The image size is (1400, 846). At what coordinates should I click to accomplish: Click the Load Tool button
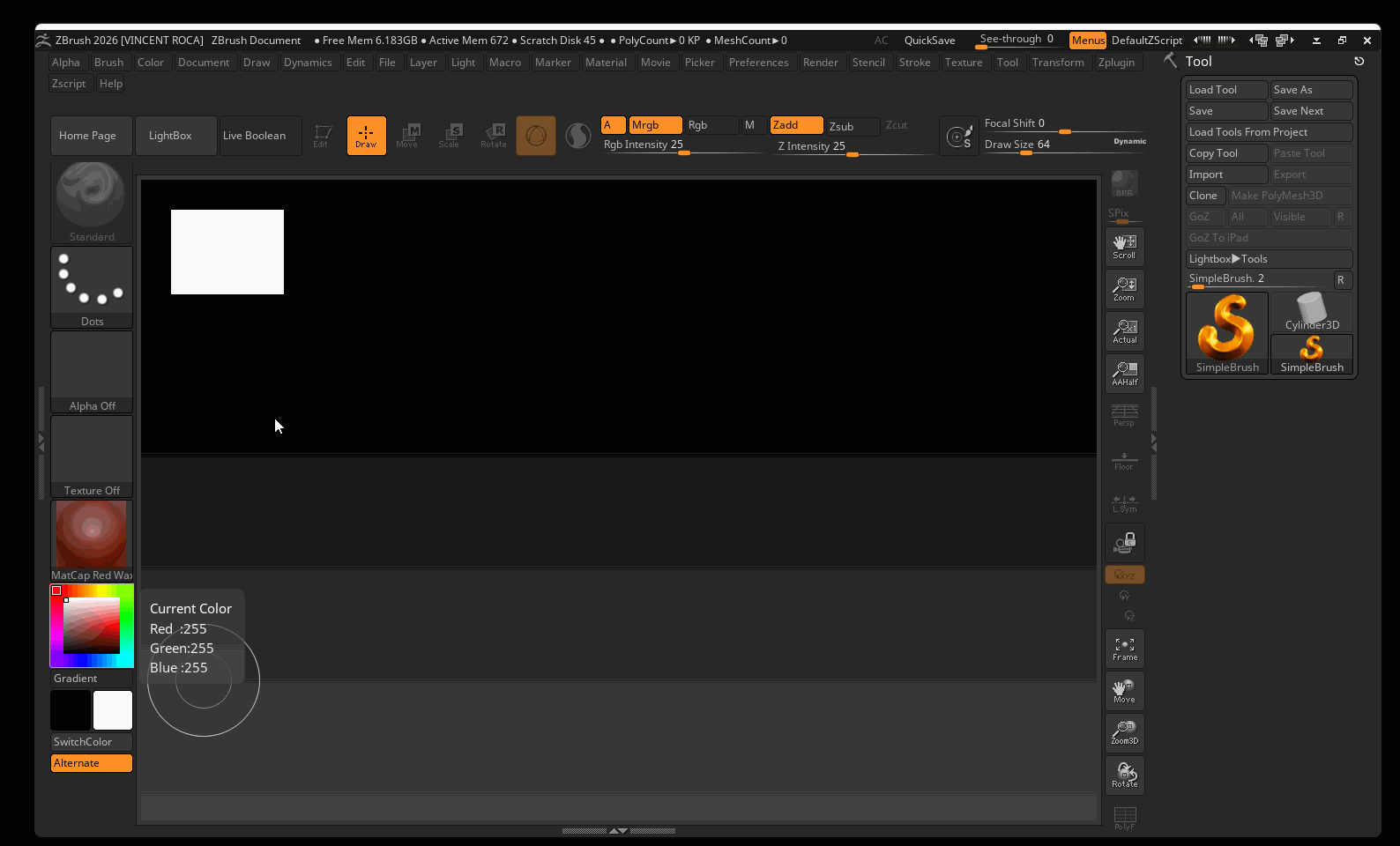(1225, 90)
